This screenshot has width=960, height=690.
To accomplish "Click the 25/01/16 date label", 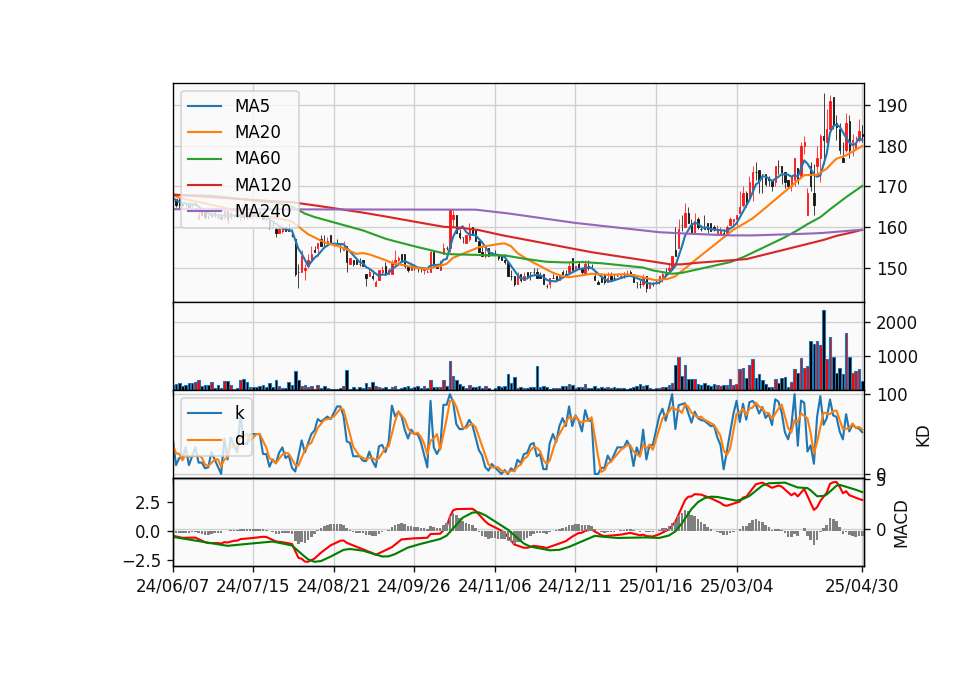I will (x=656, y=586).
